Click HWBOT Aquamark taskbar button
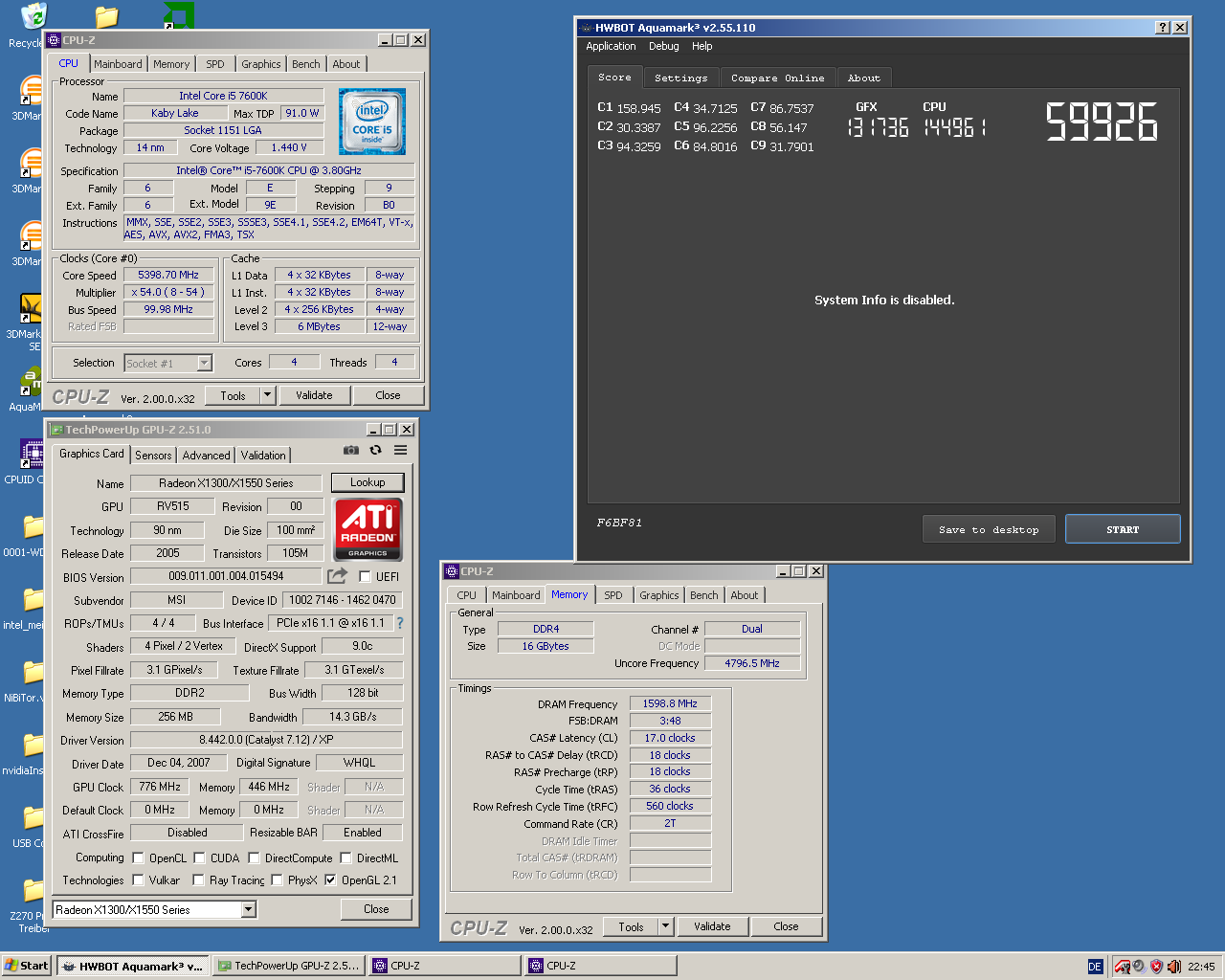The width and height of the screenshot is (1225, 980). (132, 966)
